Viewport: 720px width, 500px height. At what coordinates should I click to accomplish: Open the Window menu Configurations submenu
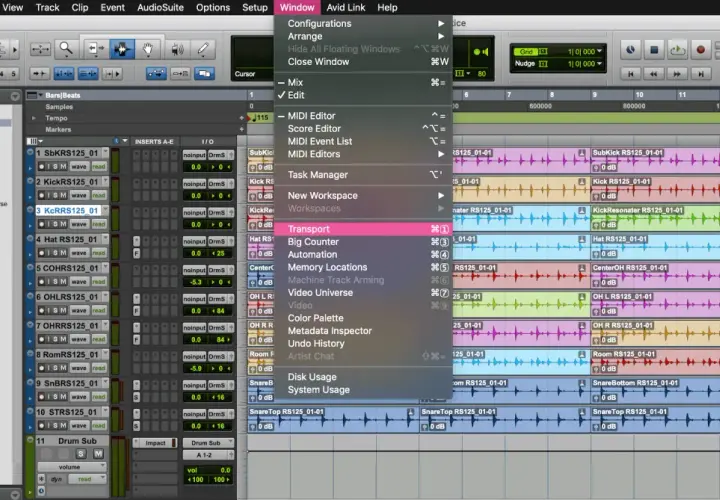(363, 23)
